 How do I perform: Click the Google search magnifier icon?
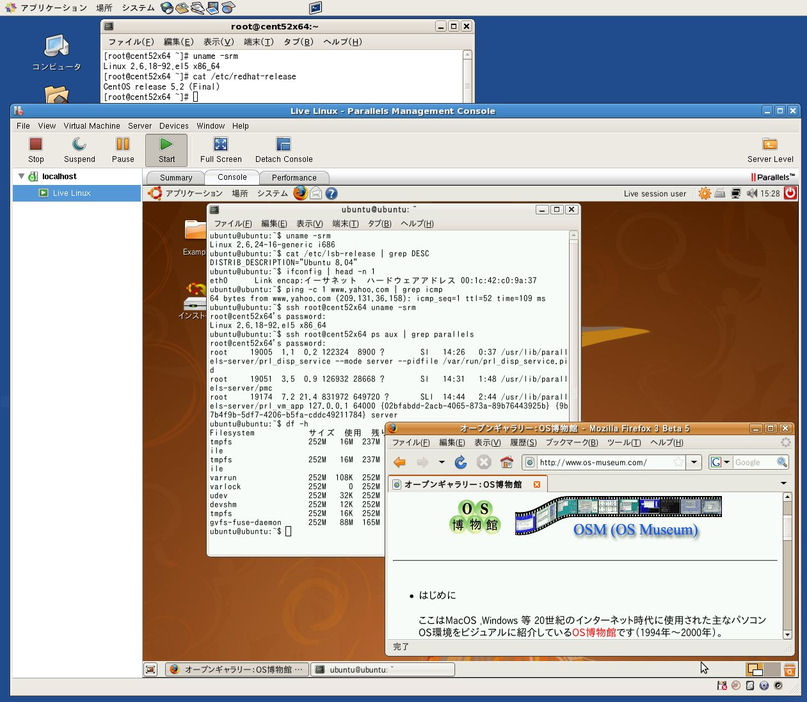coord(782,462)
